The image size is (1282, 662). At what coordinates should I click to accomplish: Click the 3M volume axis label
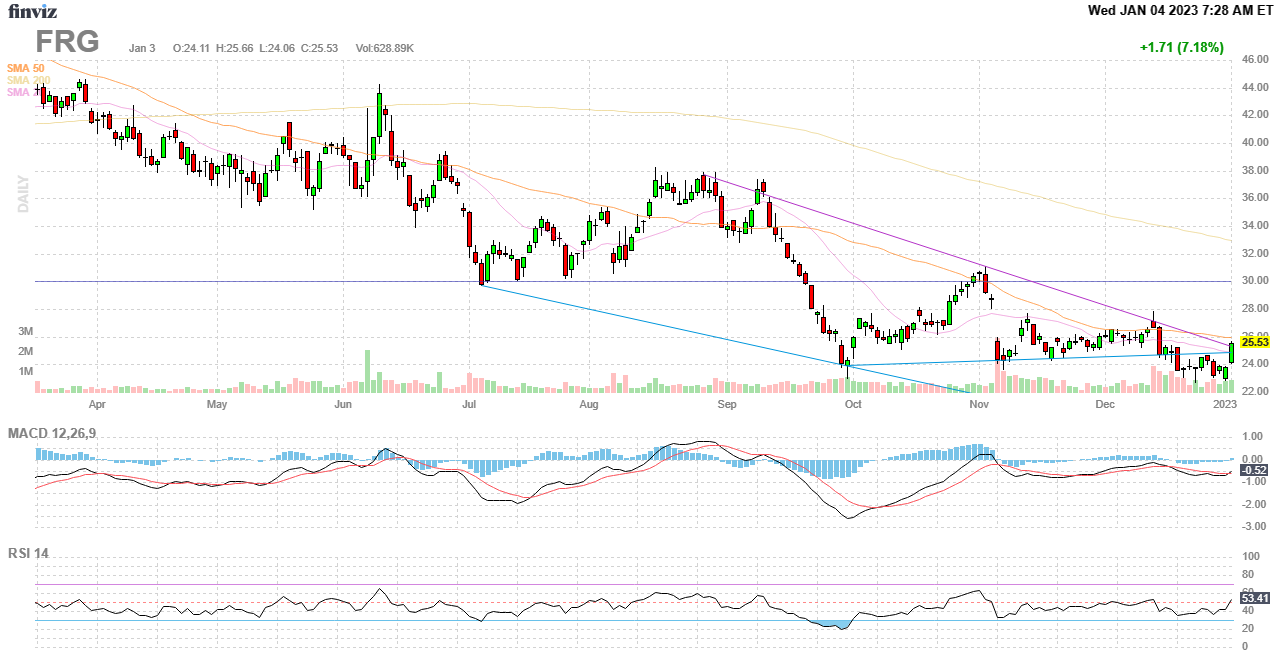coord(25,331)
